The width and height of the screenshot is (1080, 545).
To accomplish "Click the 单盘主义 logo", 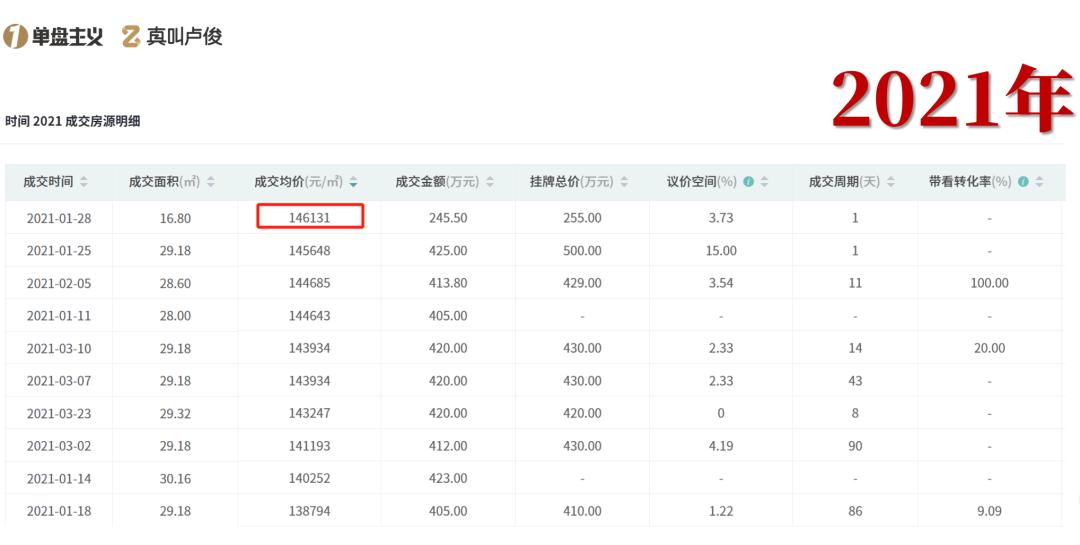I will [54, 37].
